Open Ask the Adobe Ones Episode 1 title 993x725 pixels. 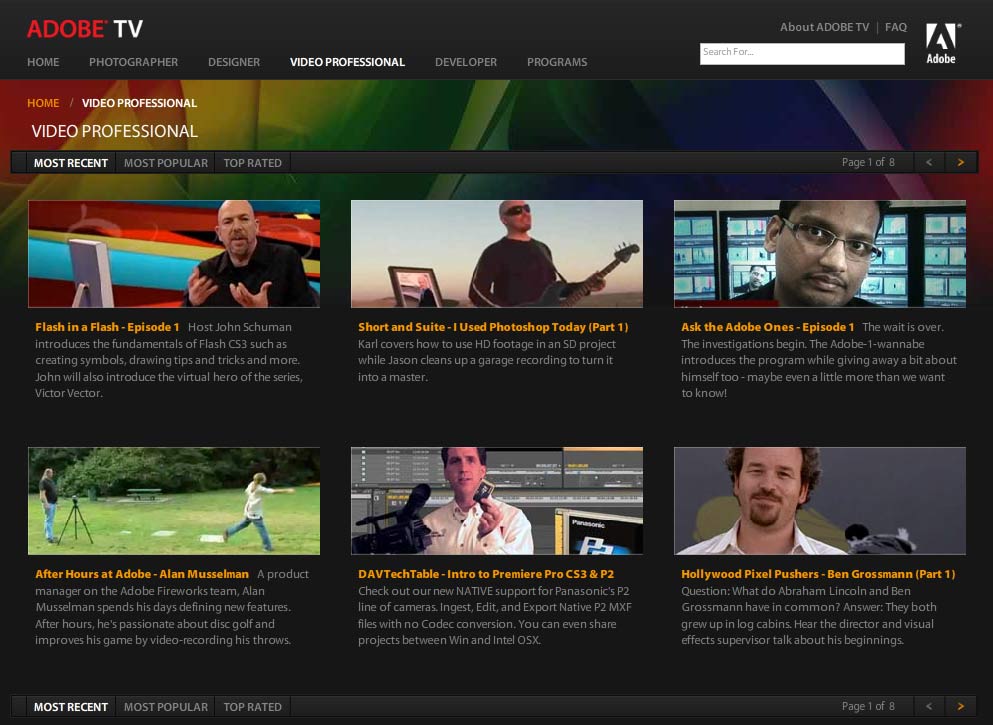768,327
